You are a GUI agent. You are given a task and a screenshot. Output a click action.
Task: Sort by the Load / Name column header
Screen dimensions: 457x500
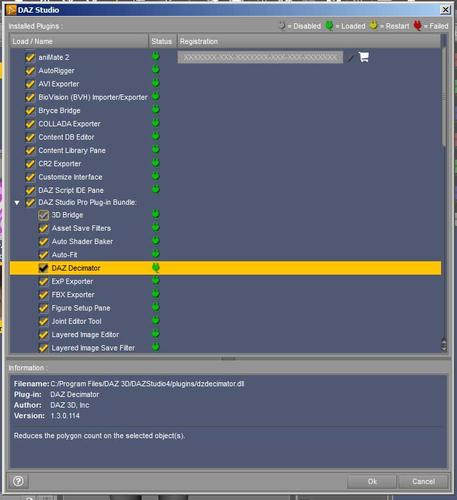79,41
